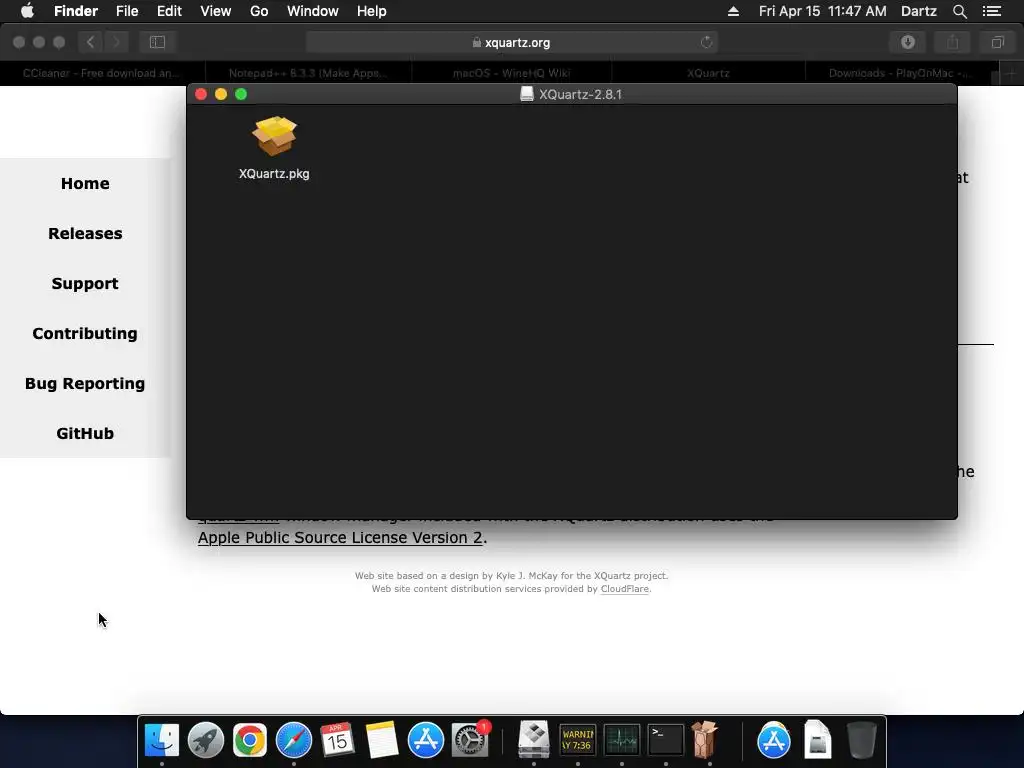Open the Finder menu in menu bar

tap(76, 11)
